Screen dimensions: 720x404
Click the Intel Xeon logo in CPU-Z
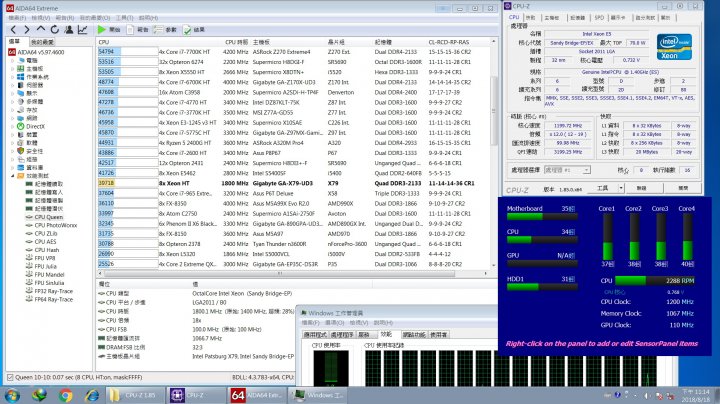pyautogui.click(x=674, y=47)
